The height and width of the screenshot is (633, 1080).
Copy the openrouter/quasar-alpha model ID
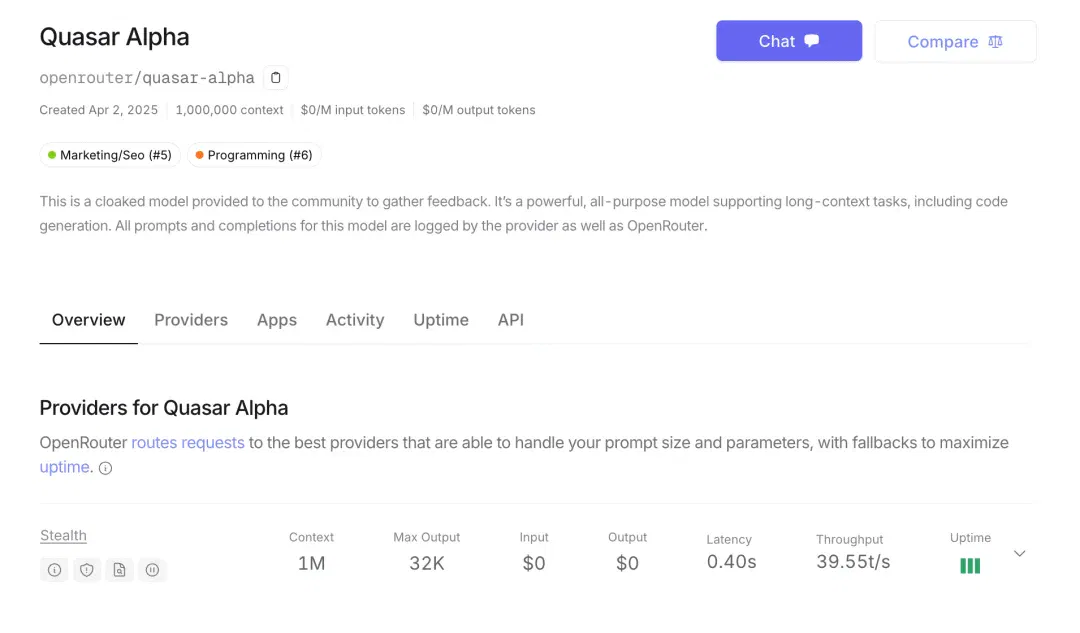[x=276, y=78]
